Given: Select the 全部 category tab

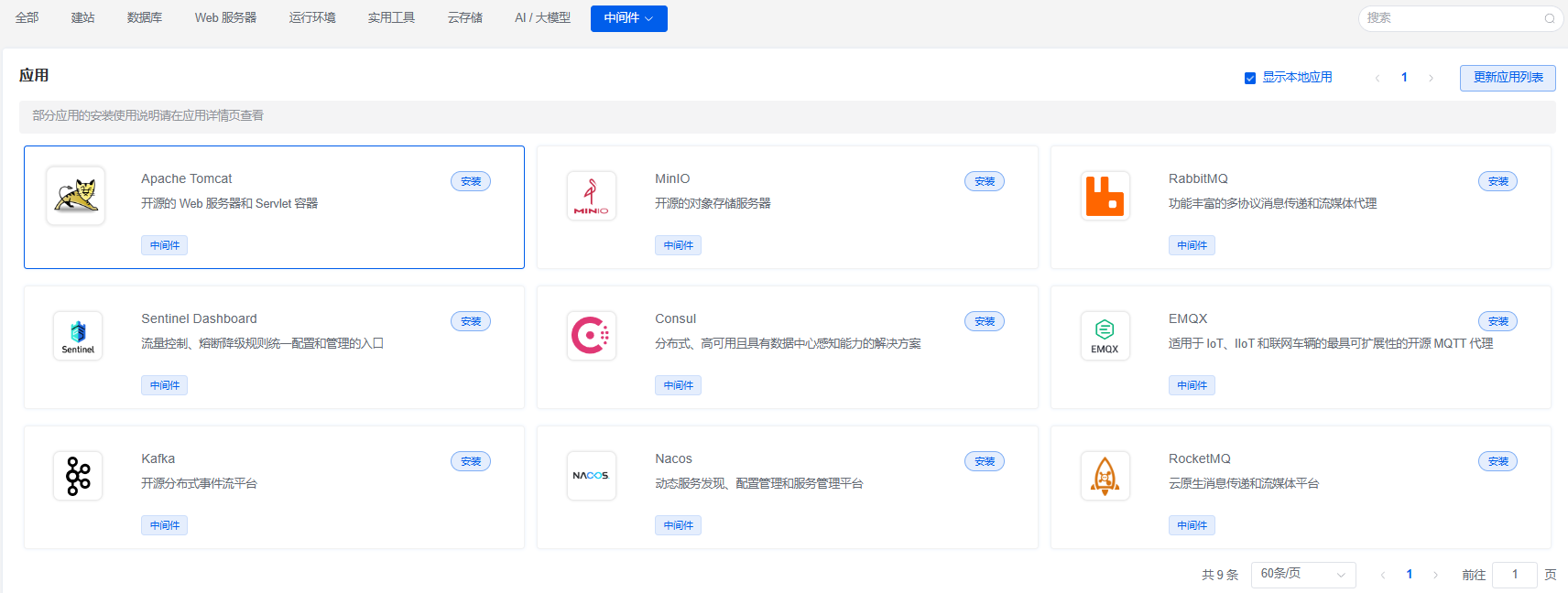Looking at the screenshot, I should (27, 17).
